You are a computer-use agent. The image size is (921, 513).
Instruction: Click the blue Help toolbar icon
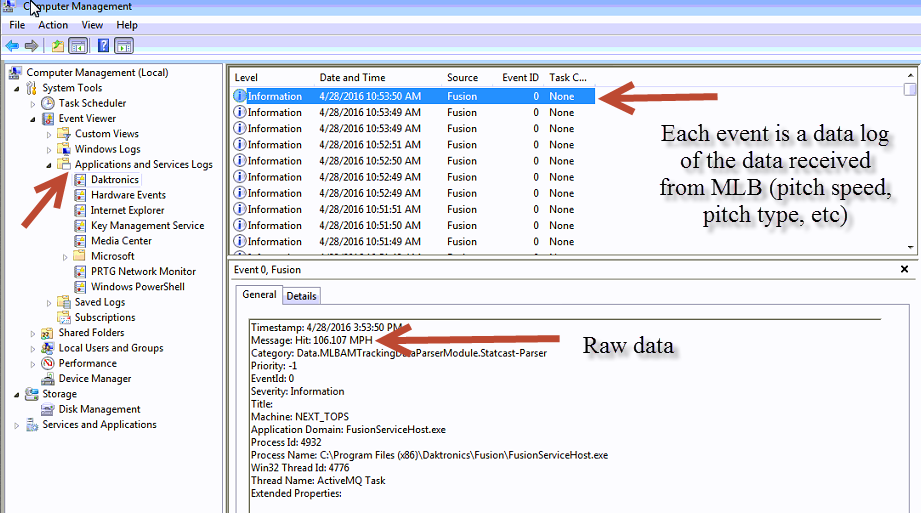(102, 45)
